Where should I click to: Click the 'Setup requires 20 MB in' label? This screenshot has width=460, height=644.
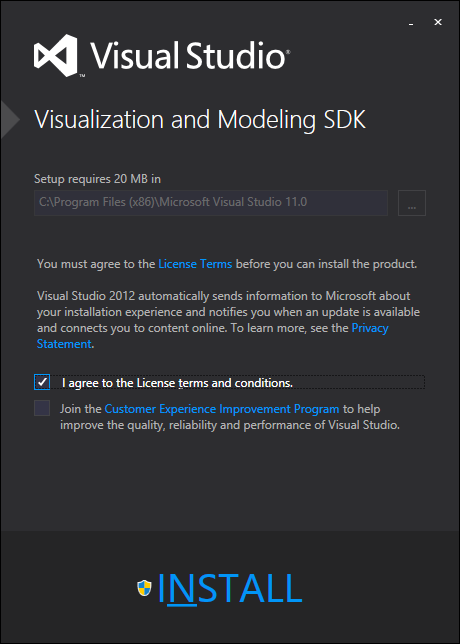(x=97, y=179)
